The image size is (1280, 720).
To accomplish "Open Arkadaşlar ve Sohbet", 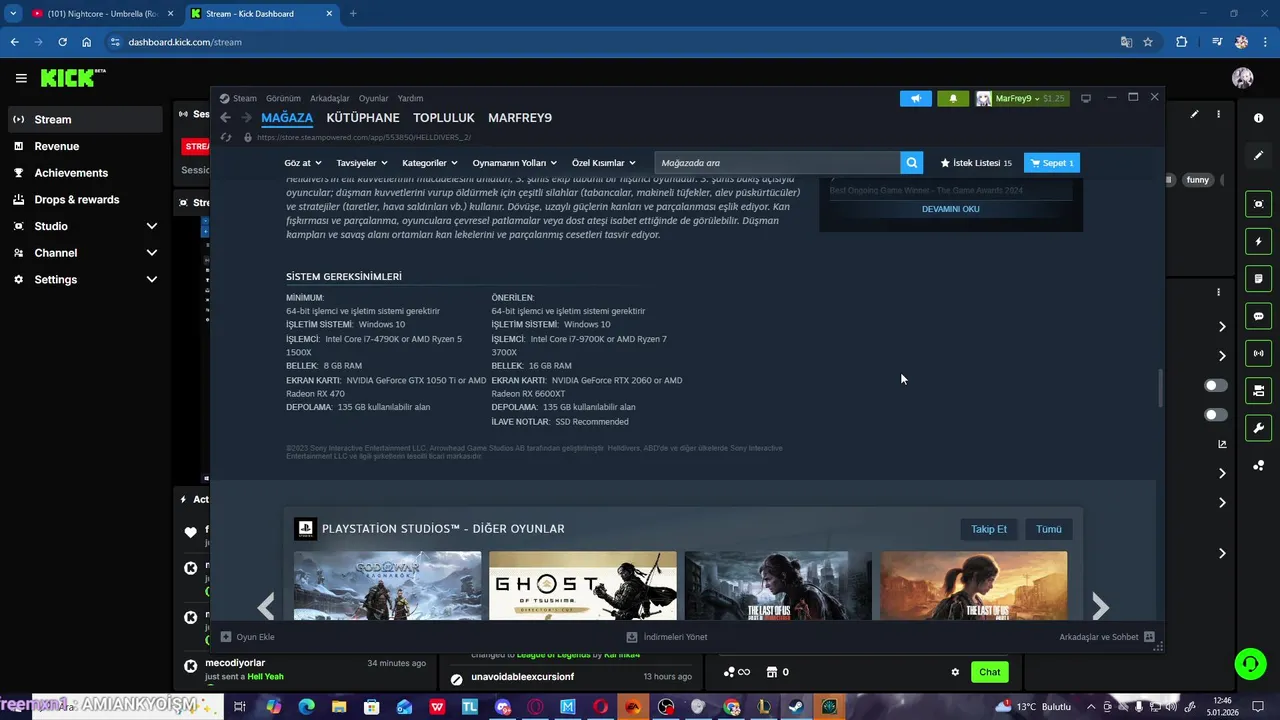I will (1107, 637).
